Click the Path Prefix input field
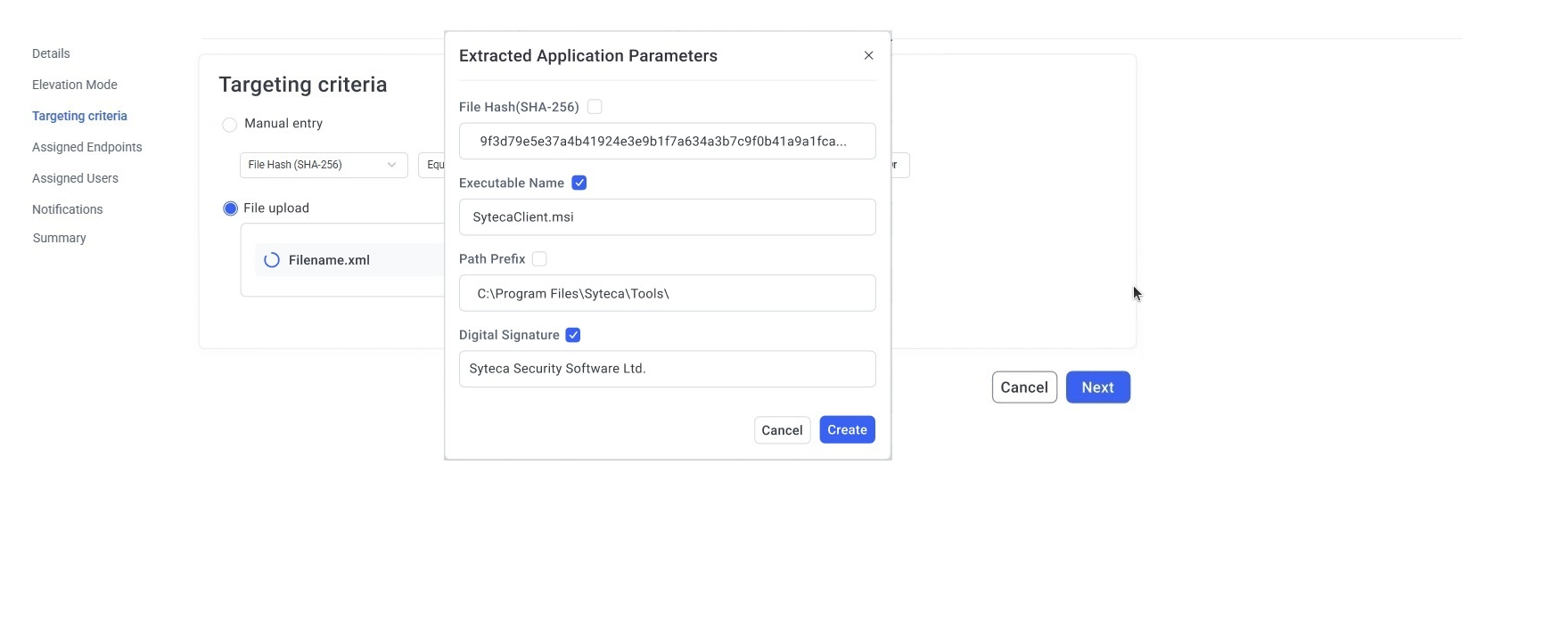Image resolution: width=1568 pixels, height=628 pixels. 668,293
